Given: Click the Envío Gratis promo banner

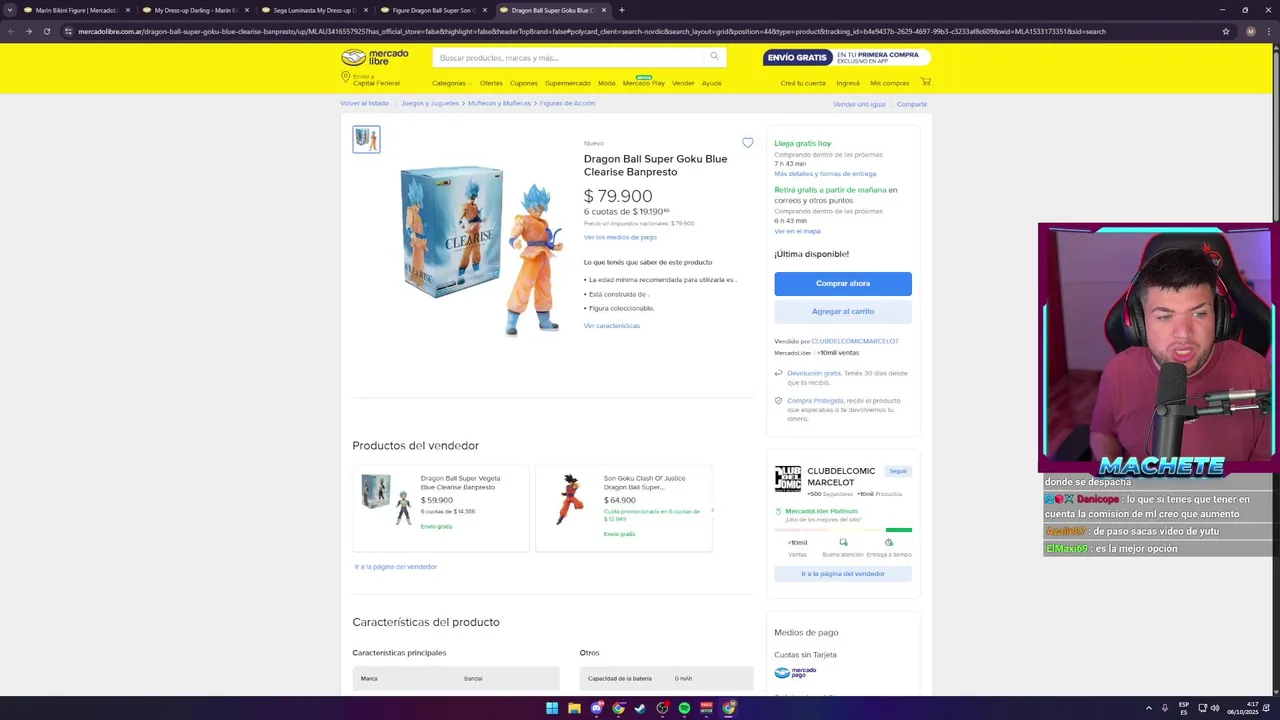Looking at the screenshot, I should coord(846,57).
